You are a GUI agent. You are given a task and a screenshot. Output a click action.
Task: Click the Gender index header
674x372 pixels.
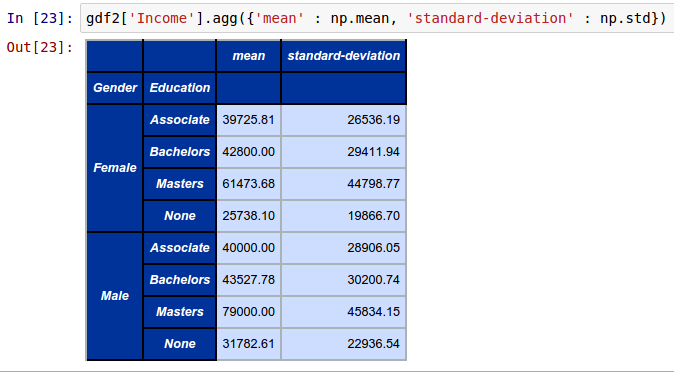[x=115, y=88]
